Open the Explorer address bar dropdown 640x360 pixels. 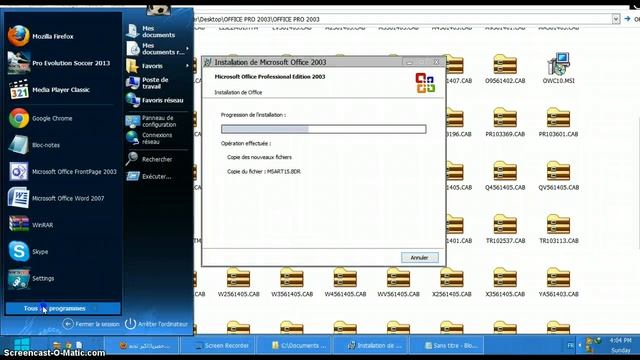pos(616,19)
